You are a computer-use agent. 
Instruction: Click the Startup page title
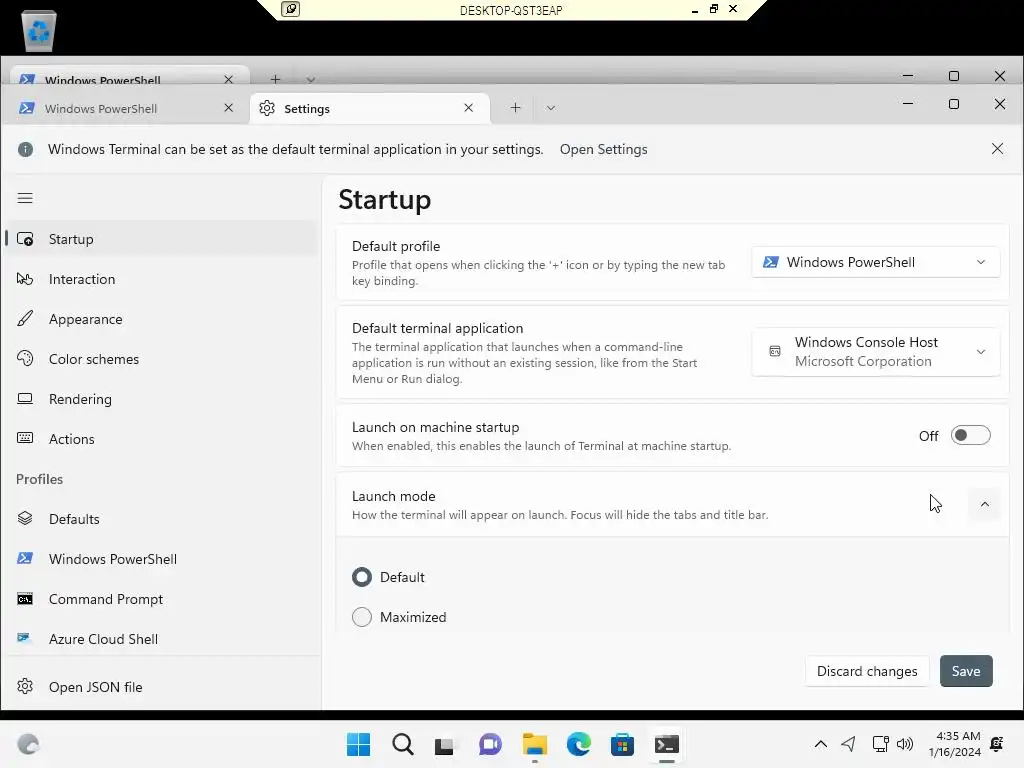pyautogui.click(x=385, y=200)
